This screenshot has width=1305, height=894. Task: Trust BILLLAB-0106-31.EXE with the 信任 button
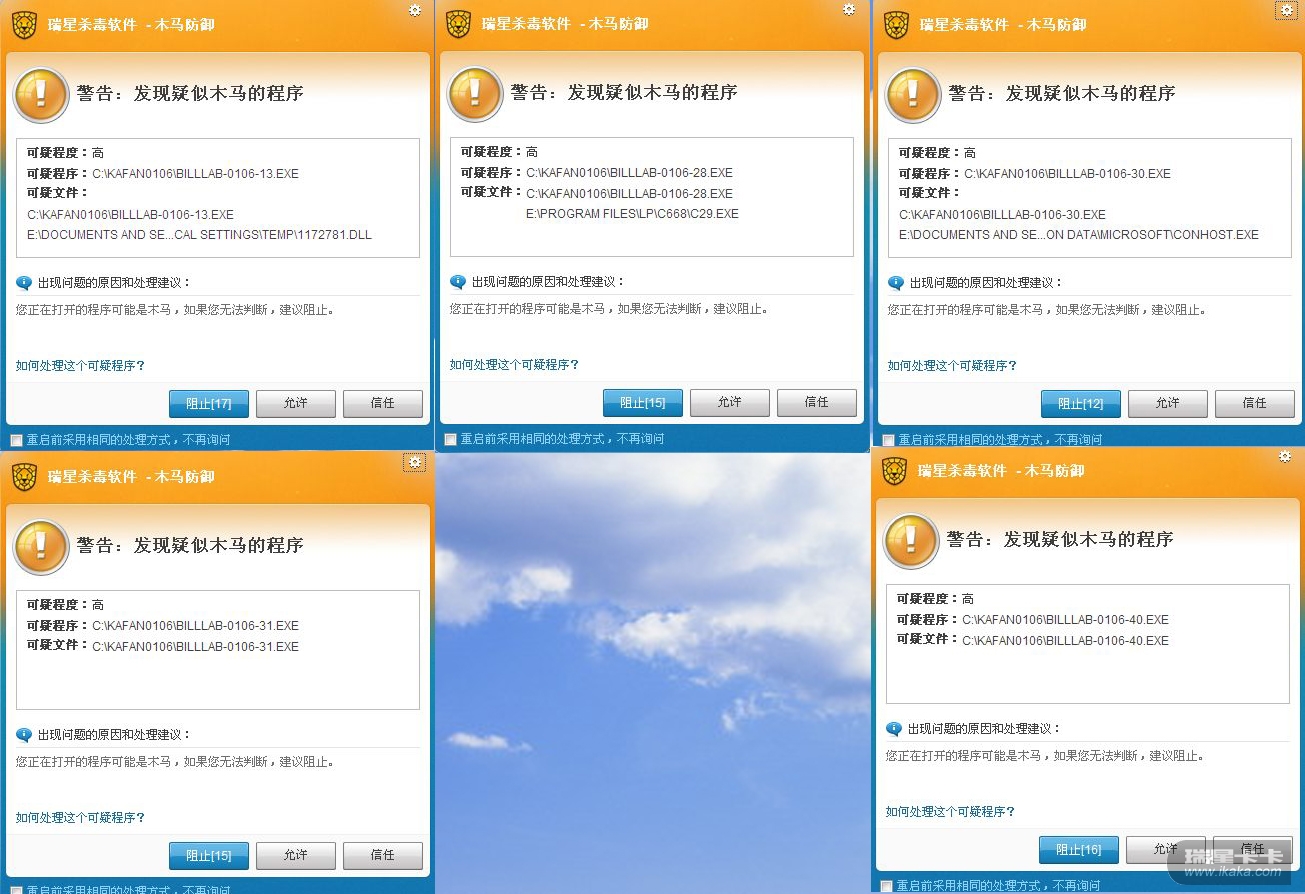coord(383,856)
